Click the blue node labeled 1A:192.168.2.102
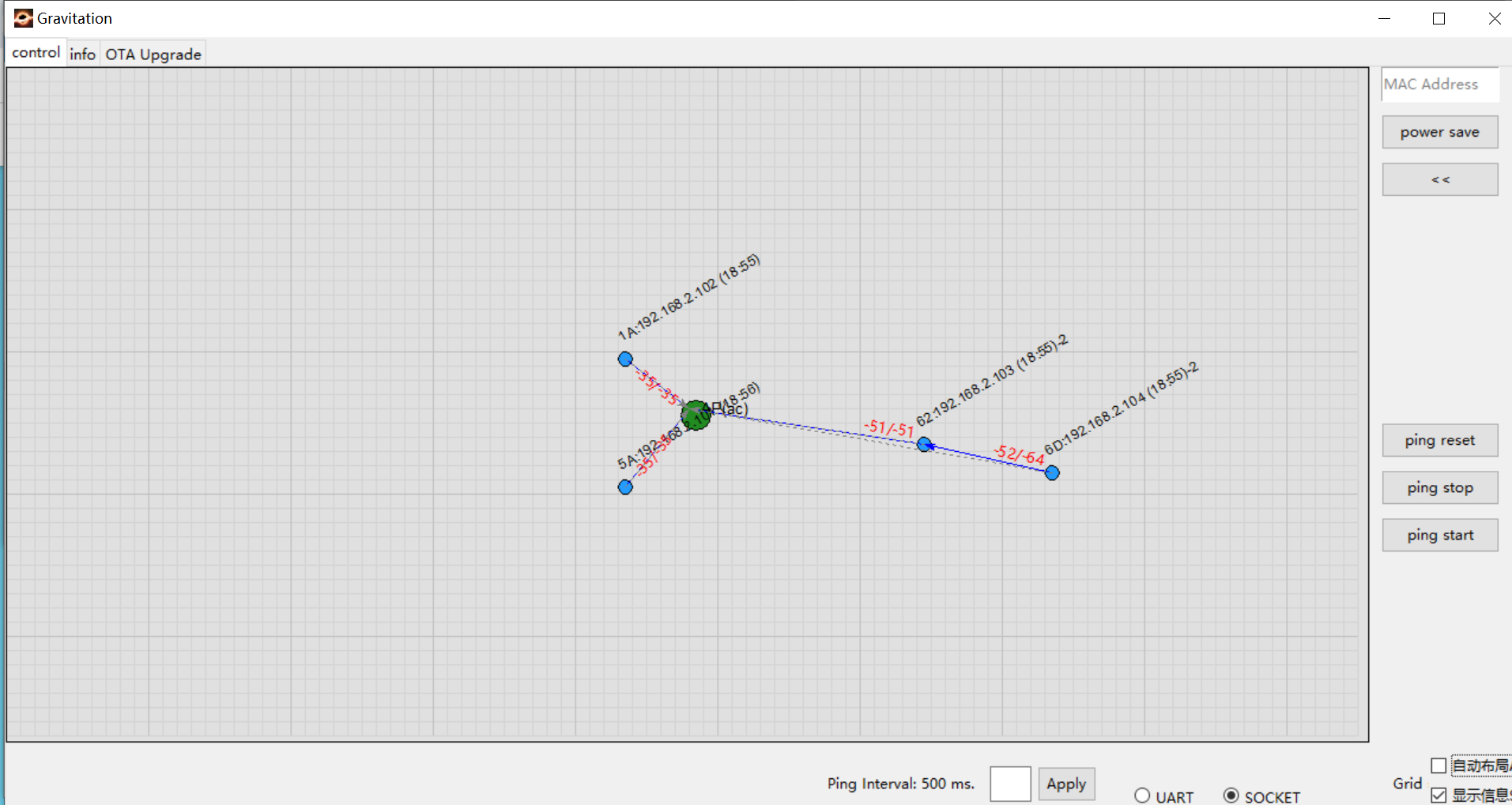1512x805 pixels. click(625, 359)
